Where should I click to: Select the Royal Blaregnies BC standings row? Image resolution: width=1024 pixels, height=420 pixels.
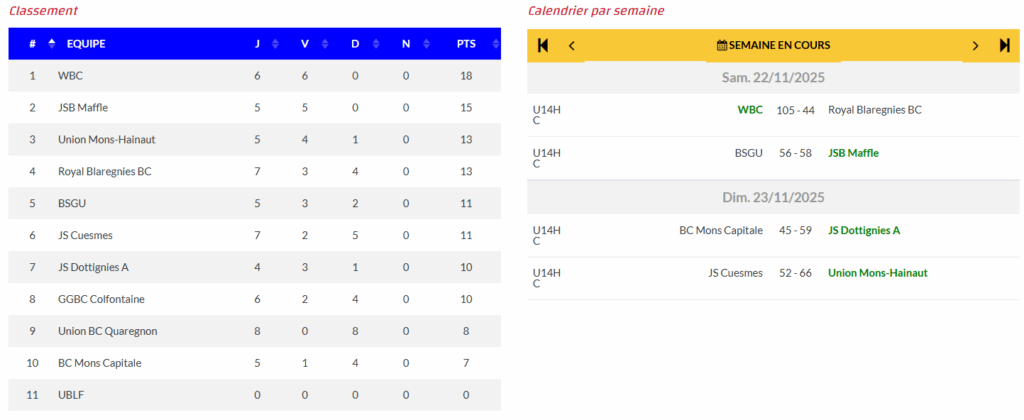point(105,172)
